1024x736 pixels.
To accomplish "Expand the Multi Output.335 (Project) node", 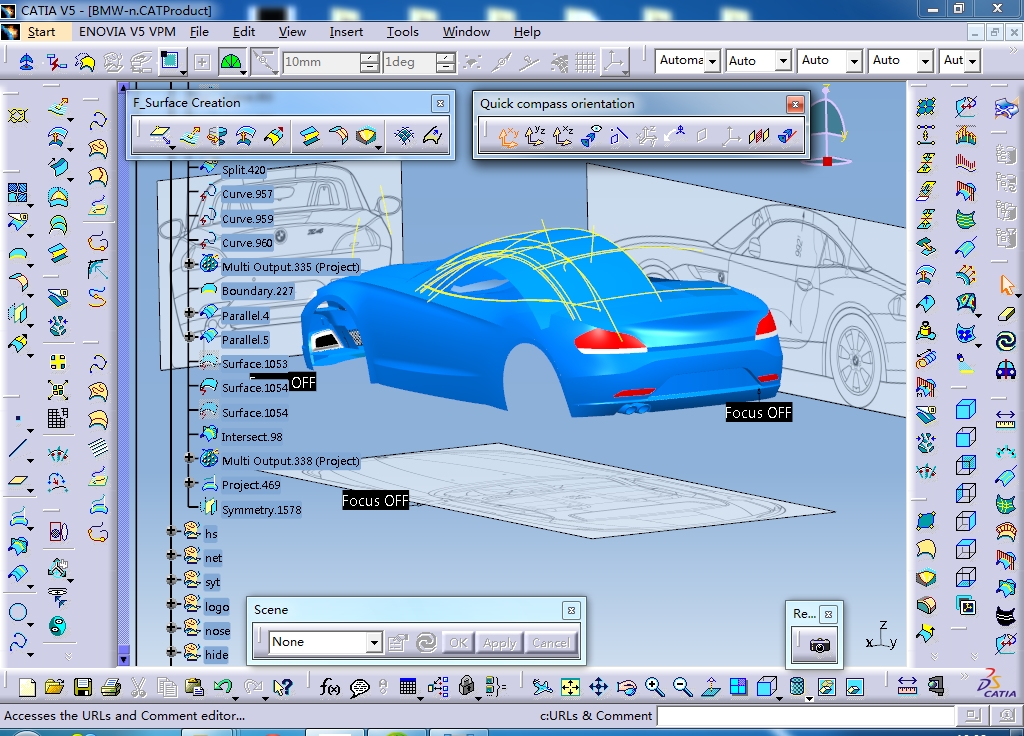I will (189, 264).
